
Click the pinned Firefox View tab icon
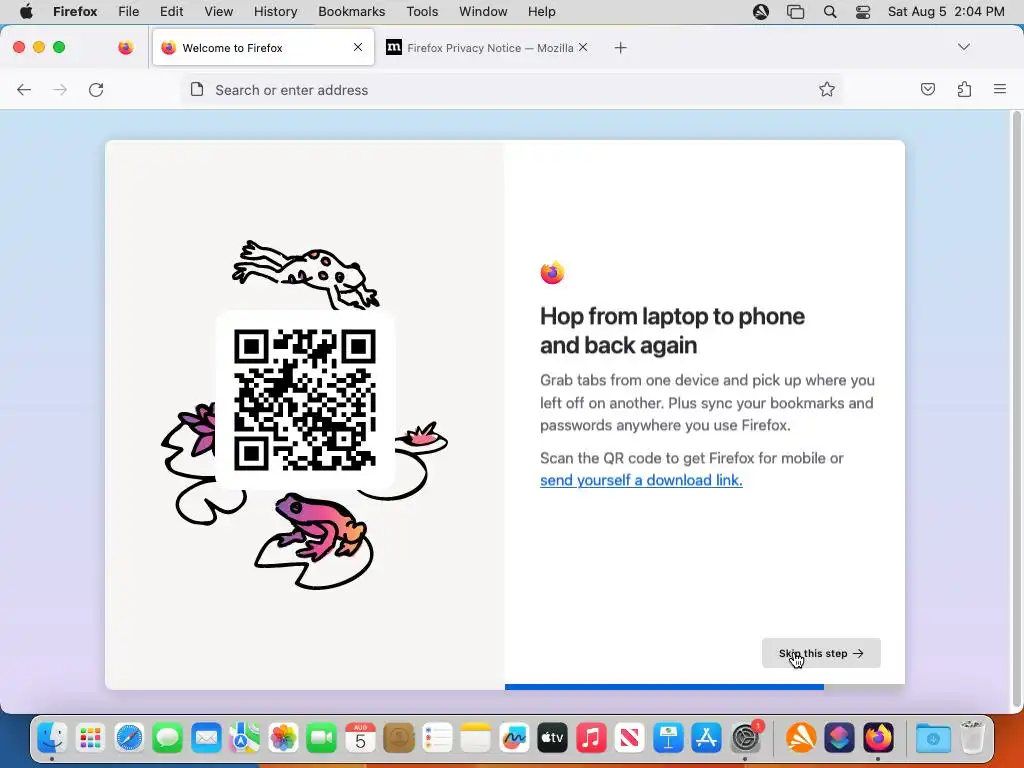(x=125, y=47)
